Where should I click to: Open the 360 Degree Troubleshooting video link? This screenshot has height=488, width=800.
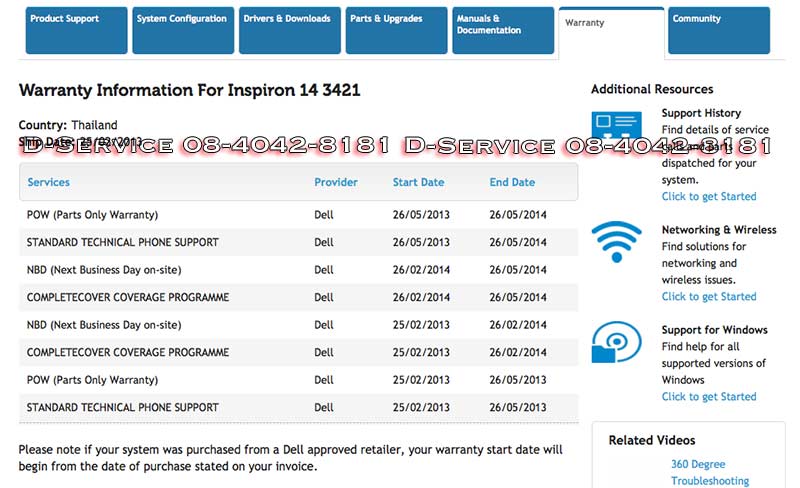tap(709, 472)
